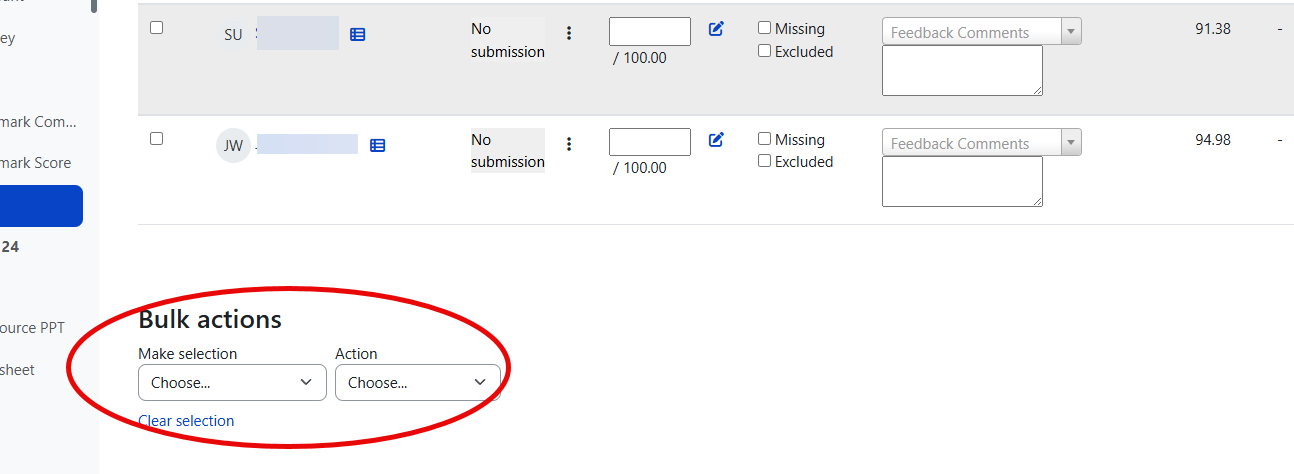The width and height of the screenshot is (1294, 474).
Task: Open the 'mark Score' sidebar item
Action: pos(36,163)
